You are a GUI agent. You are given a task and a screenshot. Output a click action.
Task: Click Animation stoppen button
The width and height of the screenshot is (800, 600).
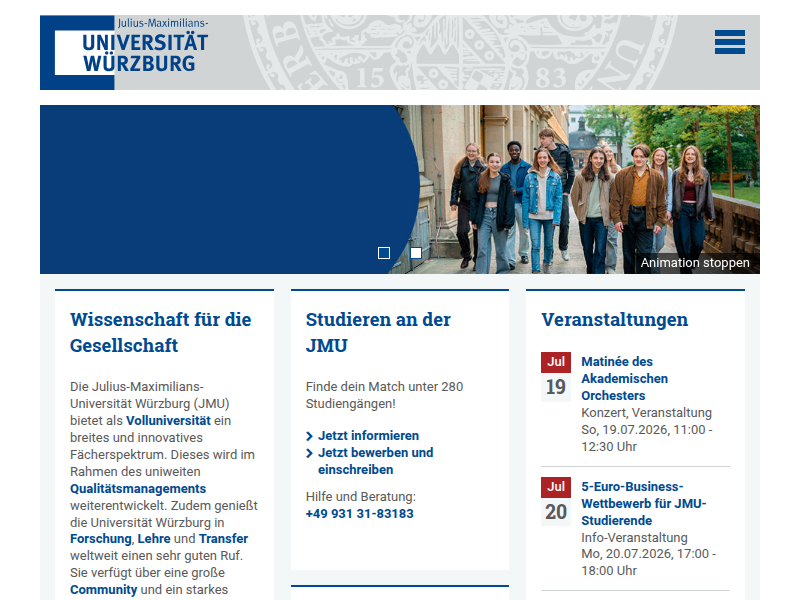pyautogui.click(x=695, y=263)
